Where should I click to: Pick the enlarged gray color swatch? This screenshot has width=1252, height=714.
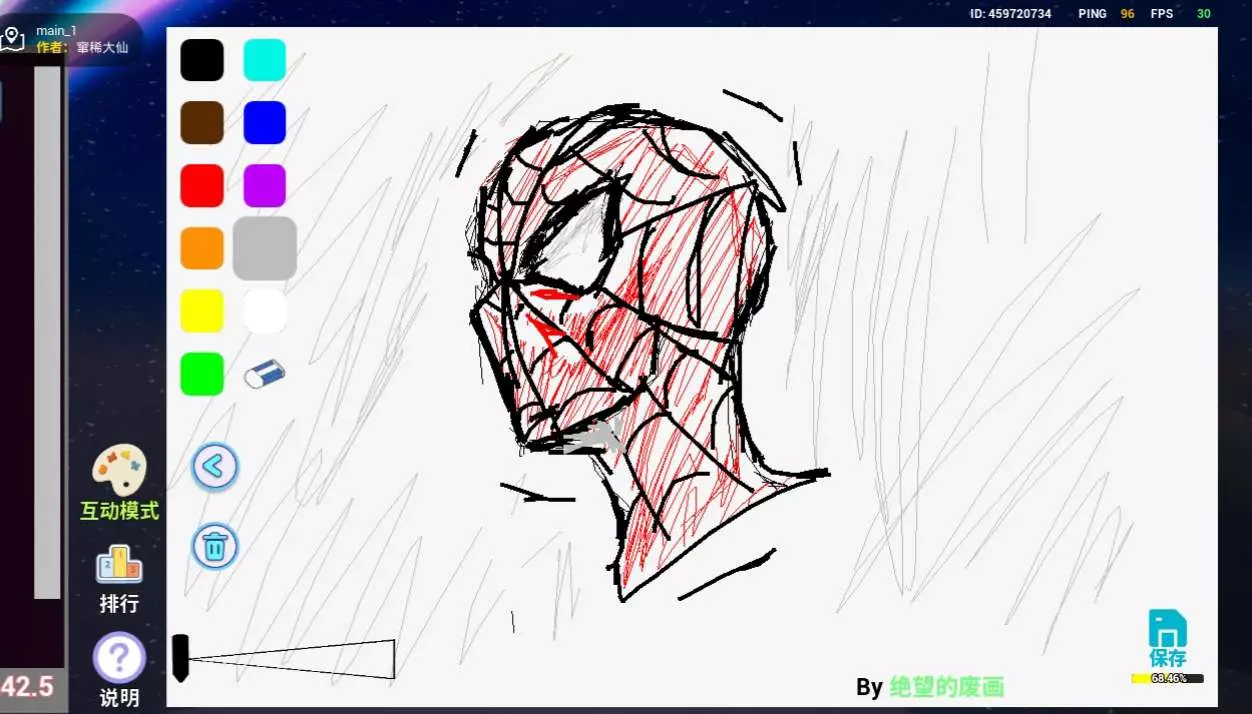tap(265, 248)
